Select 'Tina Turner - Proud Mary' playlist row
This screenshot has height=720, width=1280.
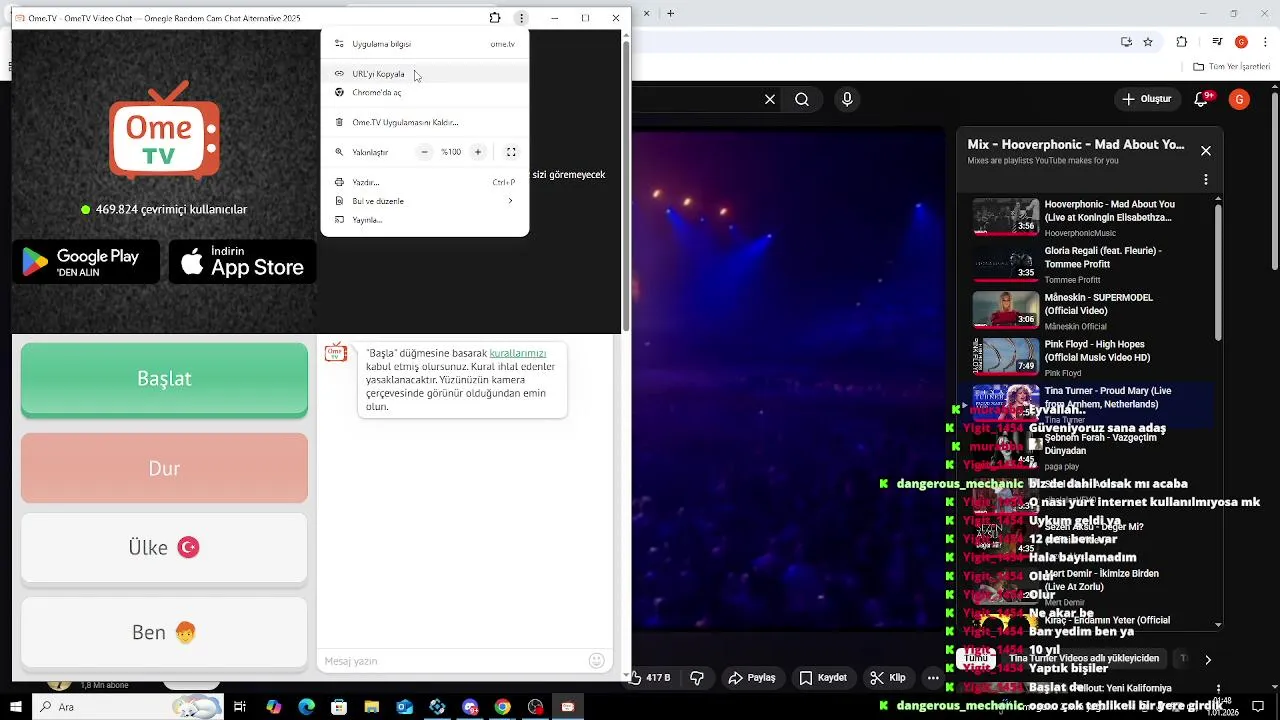[x=1086, y=404]
